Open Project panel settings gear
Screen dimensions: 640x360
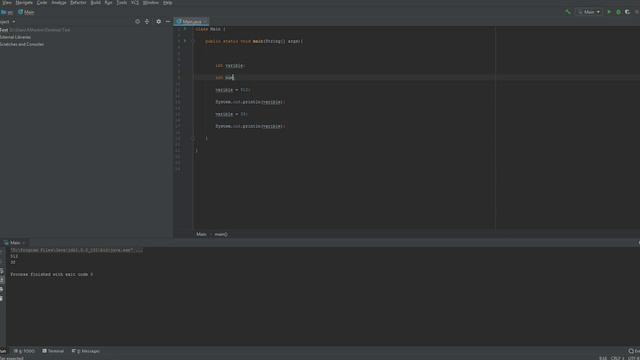point(158,21)
